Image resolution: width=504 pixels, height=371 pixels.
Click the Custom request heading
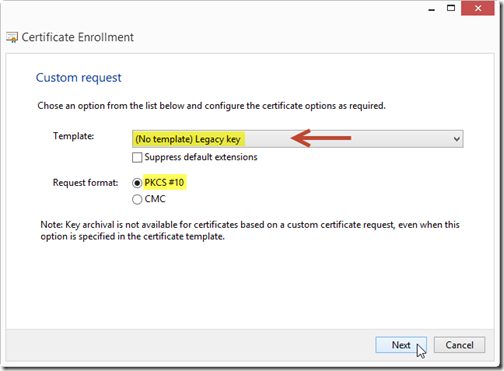coord(79,78)
